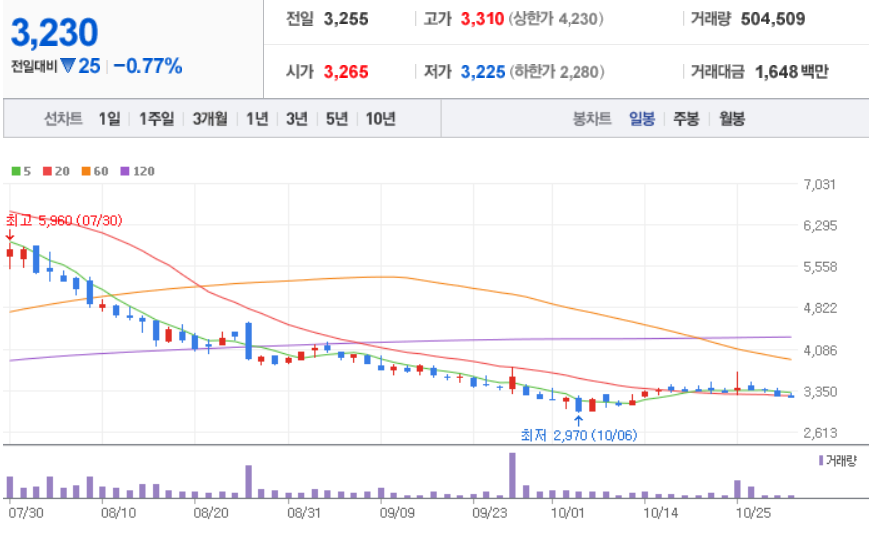869x541 pixels.
Task: Select 일봉 daily candle chart
Action: 642,119
